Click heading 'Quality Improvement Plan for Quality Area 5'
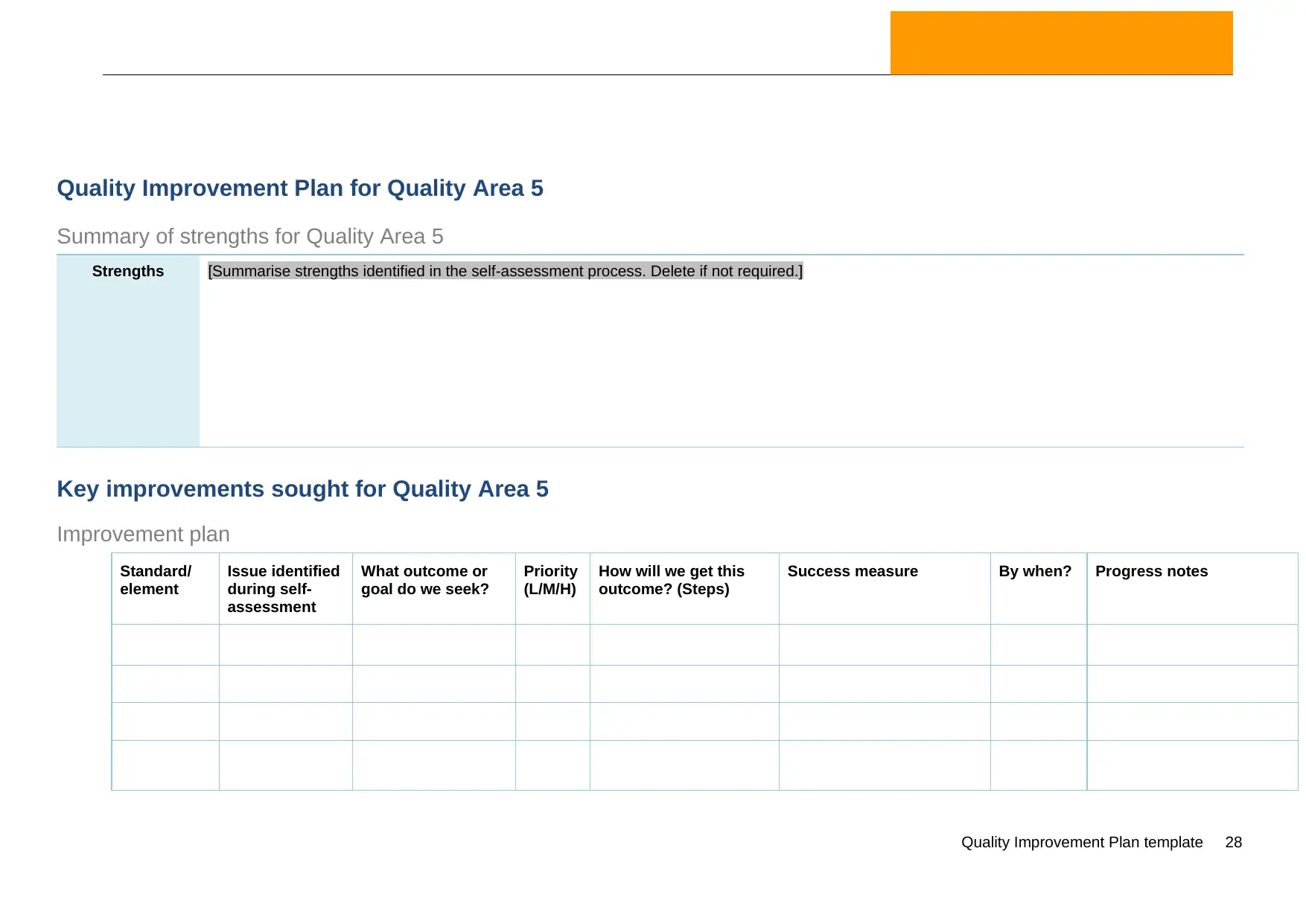 coord(300,188)
